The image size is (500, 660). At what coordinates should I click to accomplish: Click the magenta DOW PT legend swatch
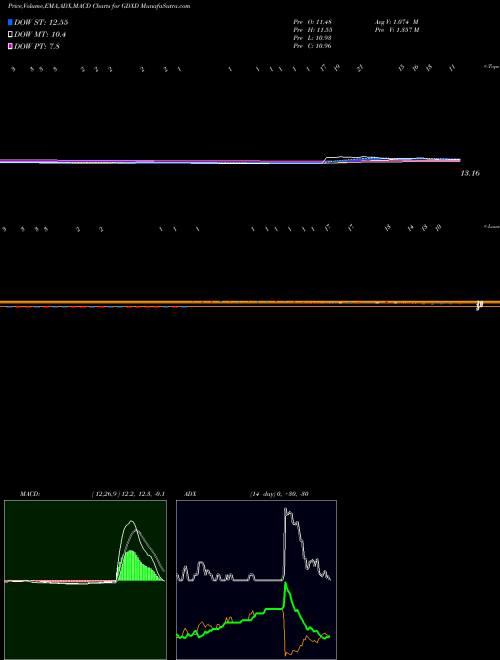[x=10, y=46]
